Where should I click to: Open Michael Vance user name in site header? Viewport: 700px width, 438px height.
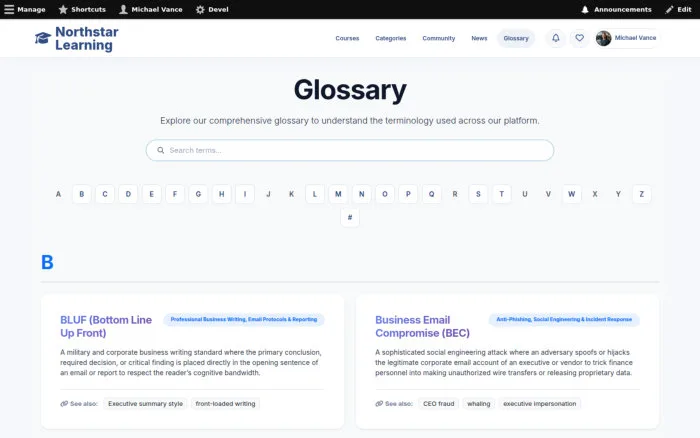coord(635,38)
